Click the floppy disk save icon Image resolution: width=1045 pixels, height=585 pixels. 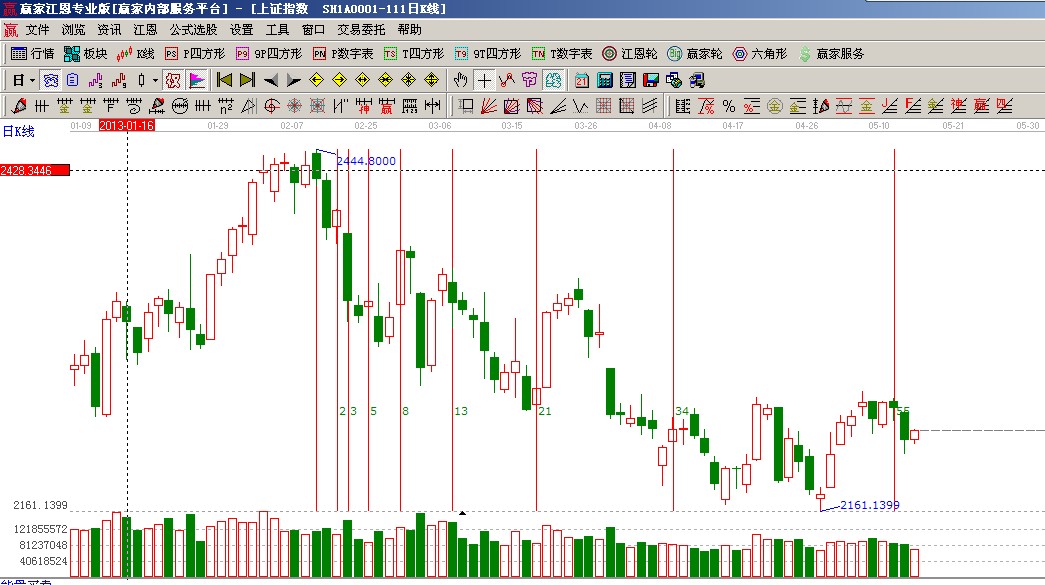[x=650, y=80]
